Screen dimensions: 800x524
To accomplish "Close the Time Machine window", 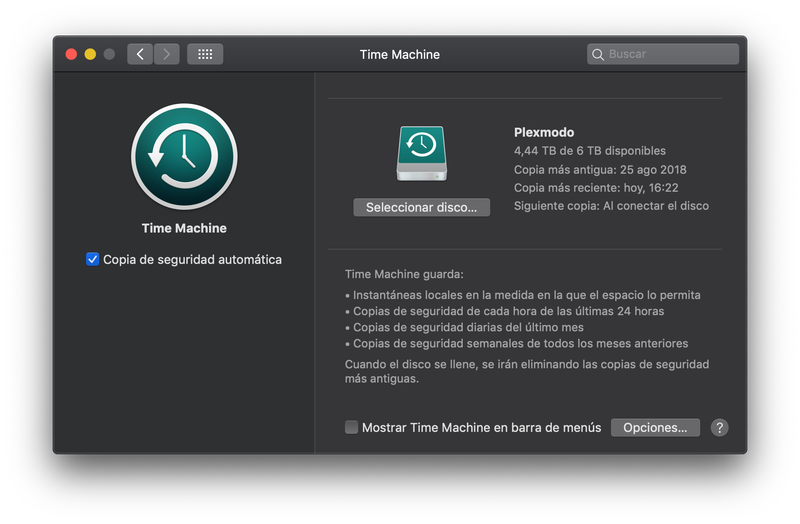I will tap(71, 54).
